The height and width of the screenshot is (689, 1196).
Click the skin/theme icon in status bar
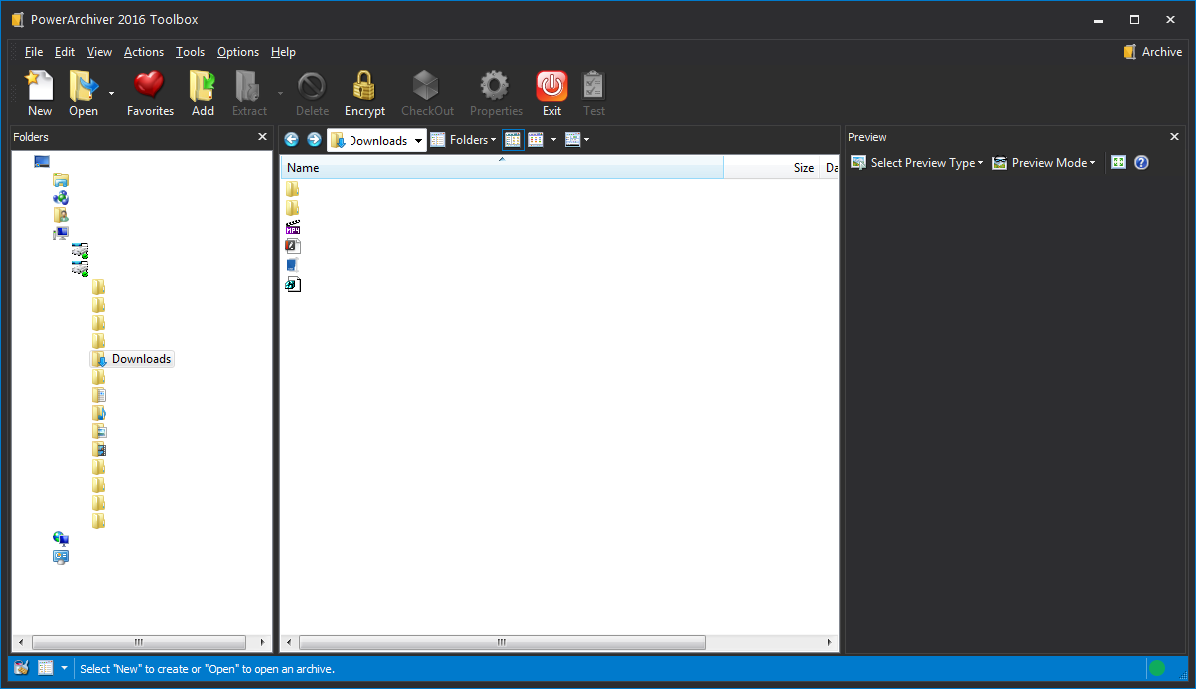click(x=20, y=667)
